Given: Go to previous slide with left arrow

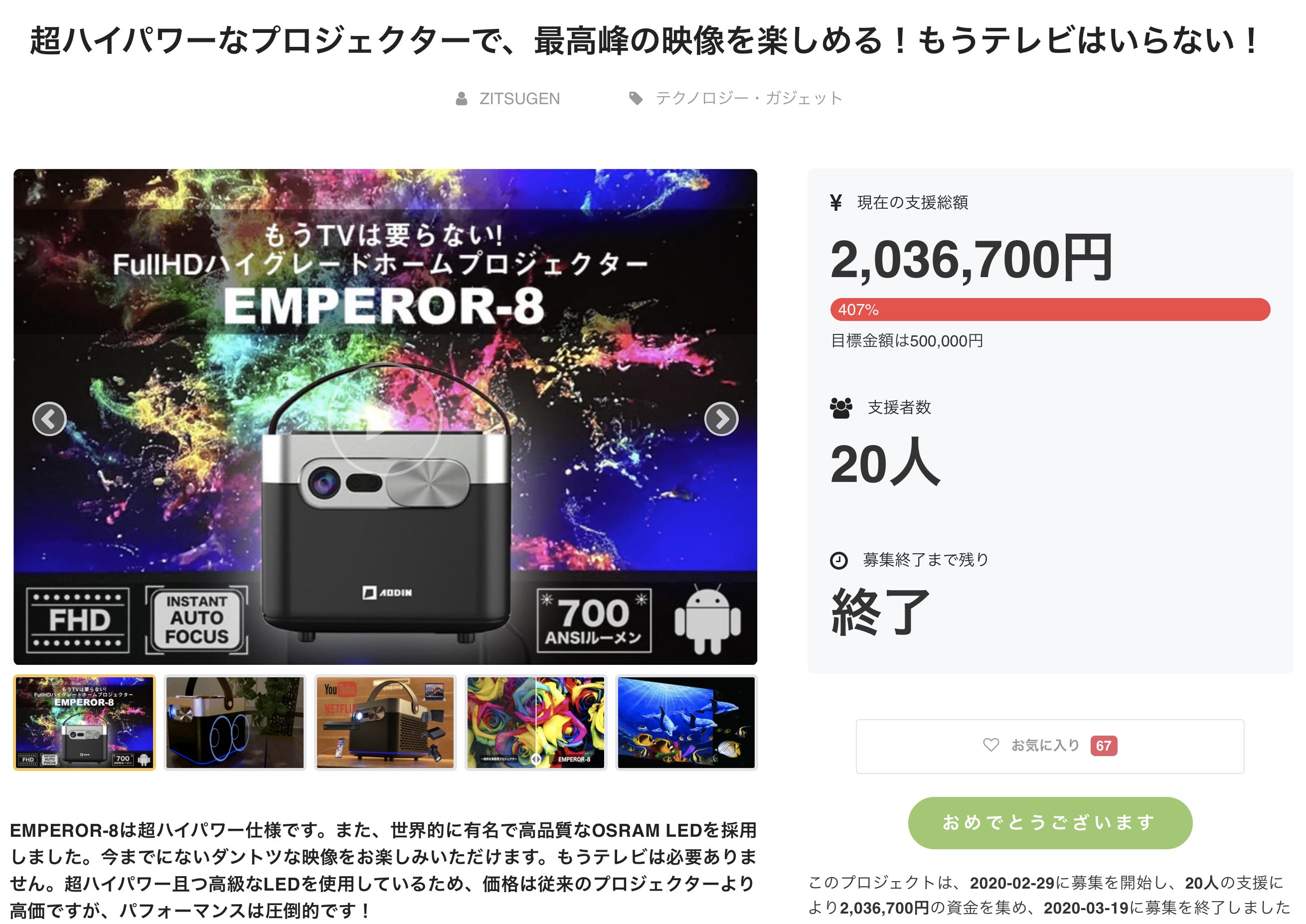Looking at the screenshot, I should click(x=49, y=419).
